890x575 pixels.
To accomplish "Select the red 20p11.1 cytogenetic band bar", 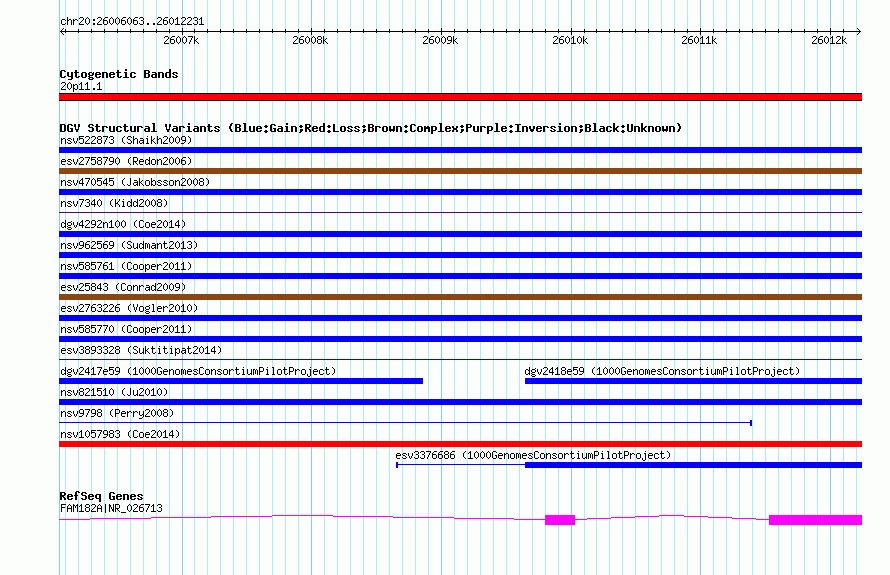I will [460, 97].
